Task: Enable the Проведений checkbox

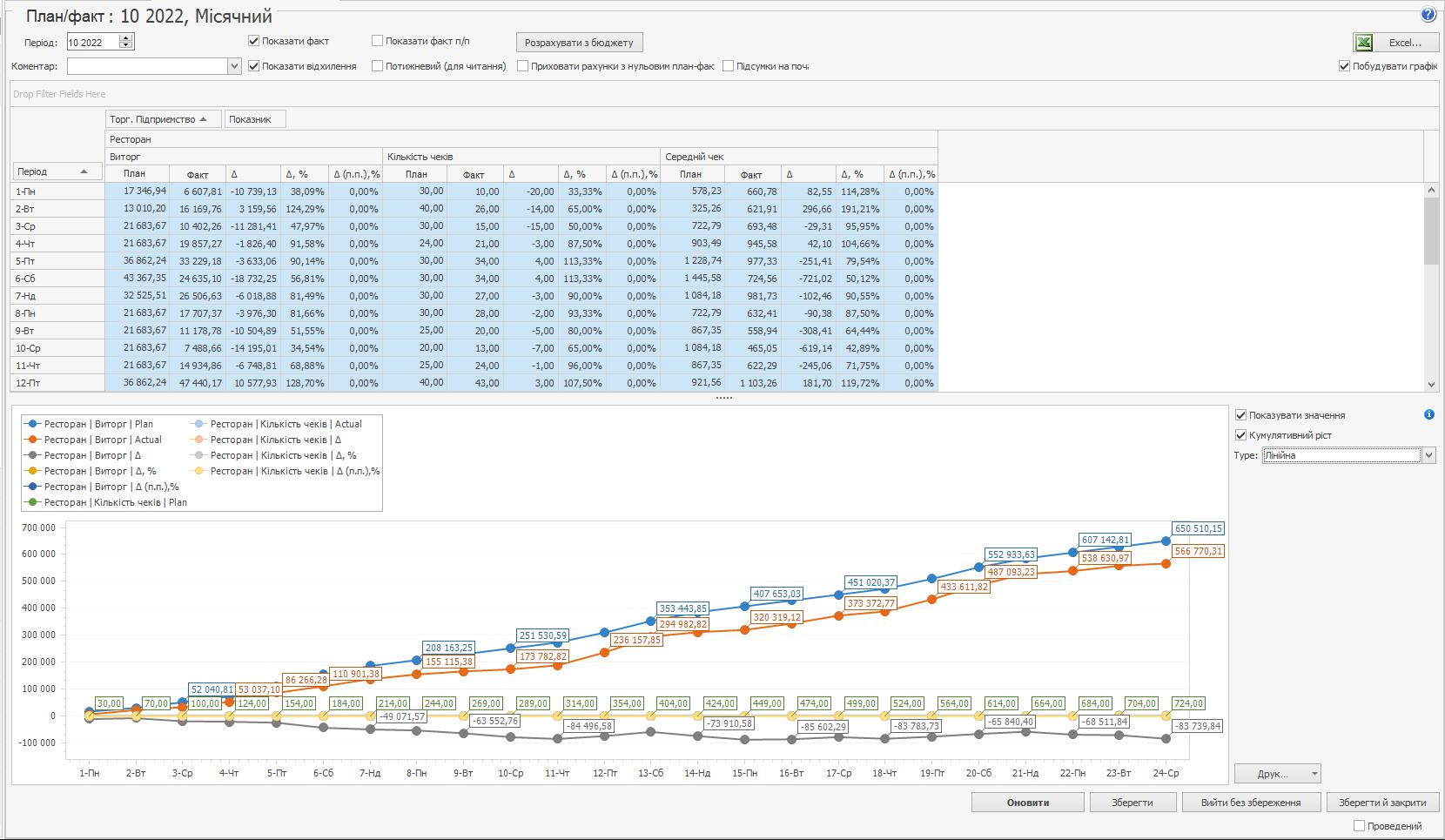Action: (1360, 825)
